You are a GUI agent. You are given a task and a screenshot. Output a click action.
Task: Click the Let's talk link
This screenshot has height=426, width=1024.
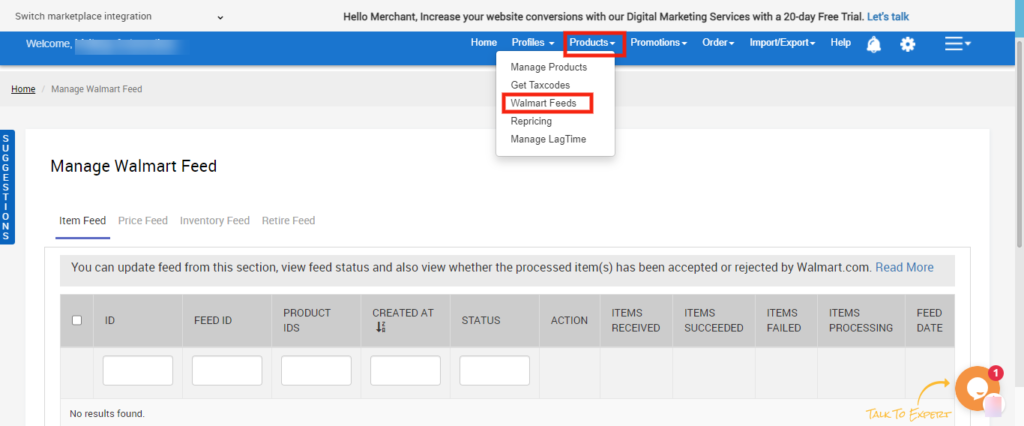click(x=887, y=17)
